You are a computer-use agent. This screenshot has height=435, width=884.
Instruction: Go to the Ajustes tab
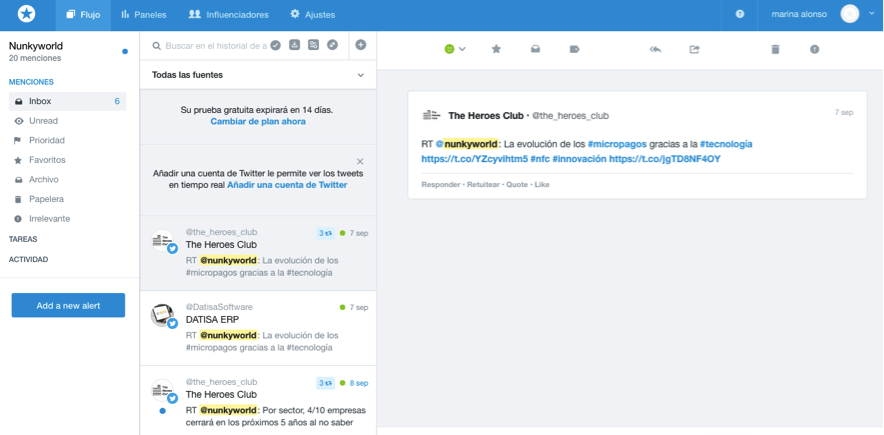312,15
